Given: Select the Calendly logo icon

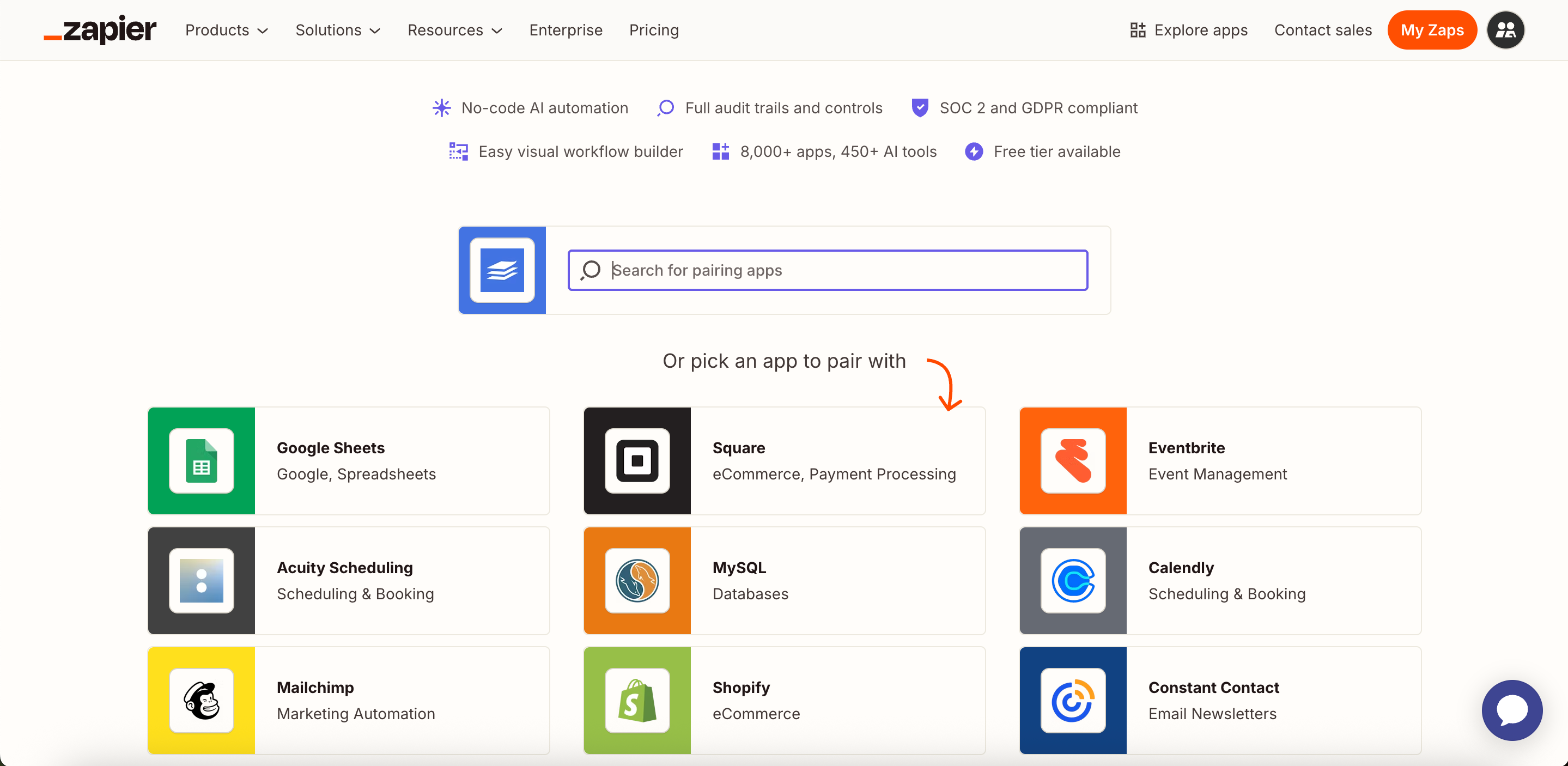Looking at the screenshot, I should pyautogui.click(x=1073, y=581).
